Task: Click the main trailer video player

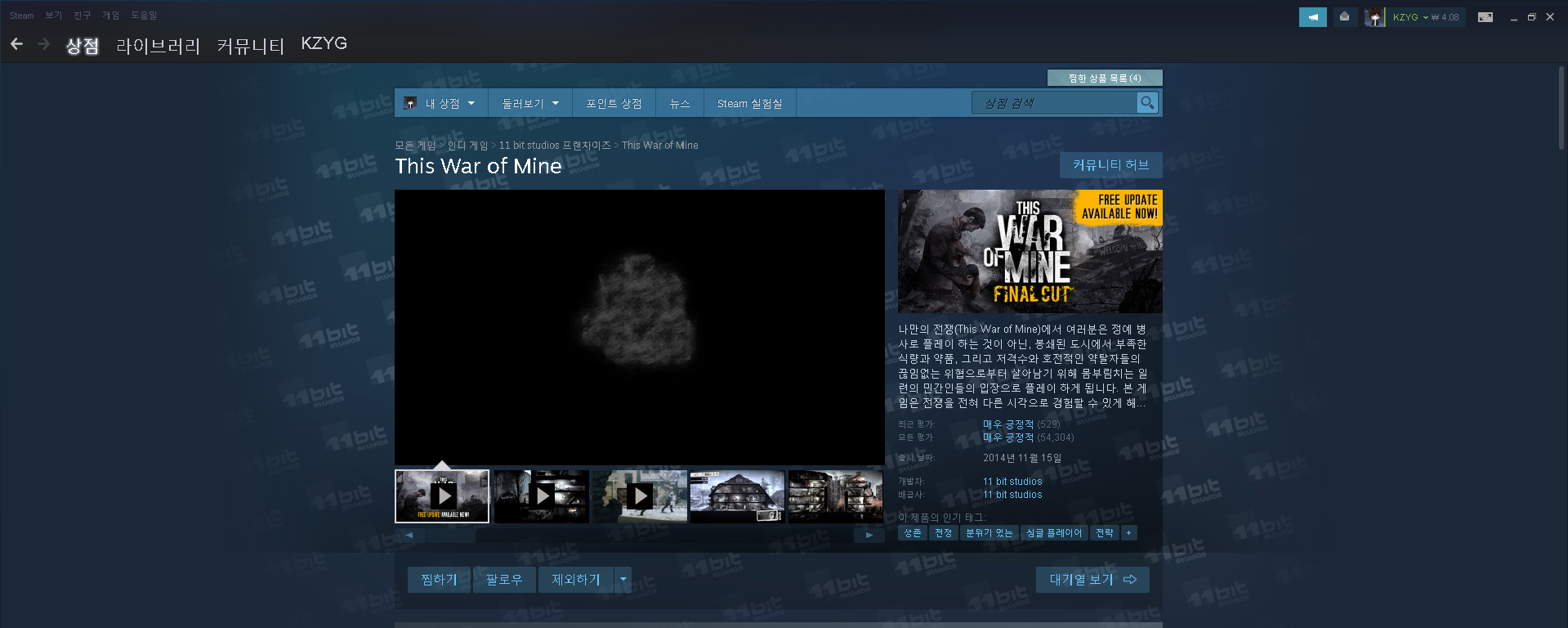Action: point(640,328)
